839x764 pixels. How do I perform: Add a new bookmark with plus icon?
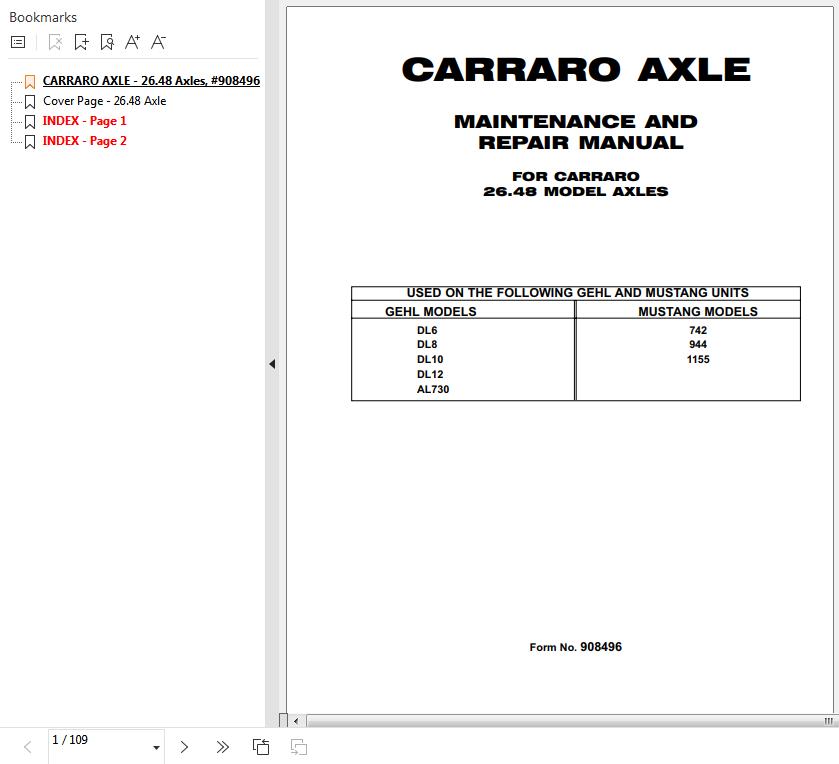[81, 42]
